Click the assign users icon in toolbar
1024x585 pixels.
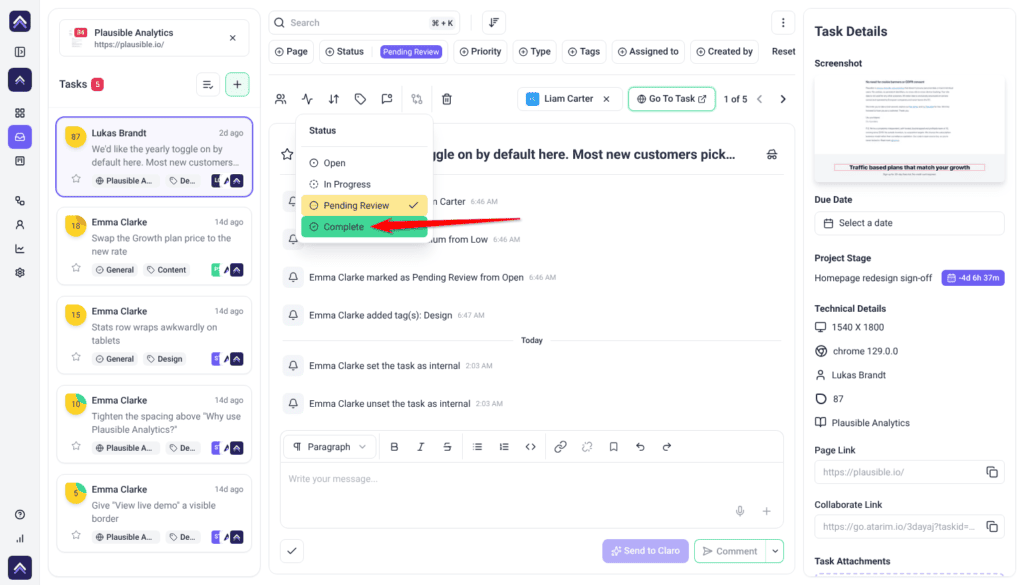281,99
